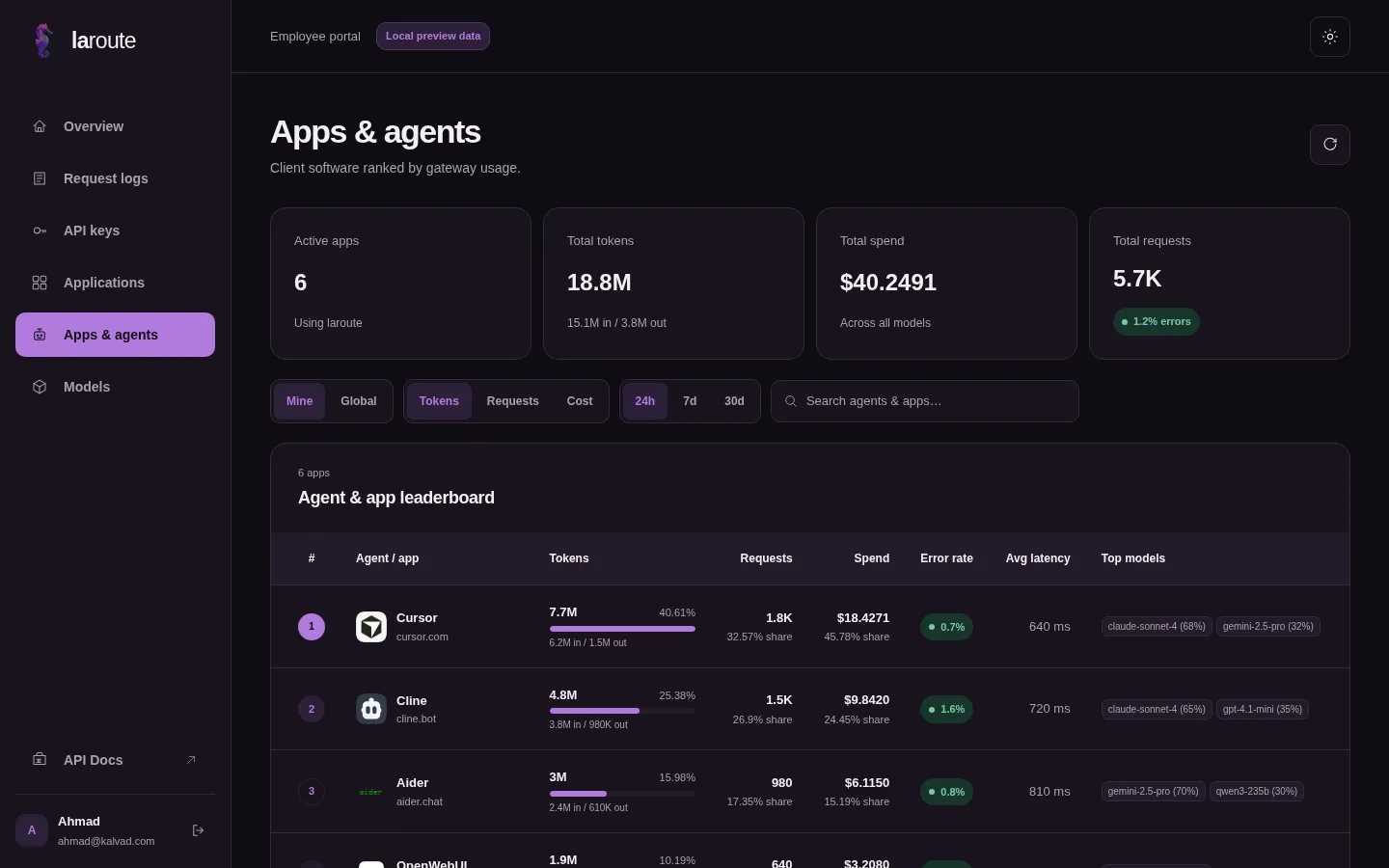
Task: Select Apps & agents sidebar item
Action: [x=115, y=335]
